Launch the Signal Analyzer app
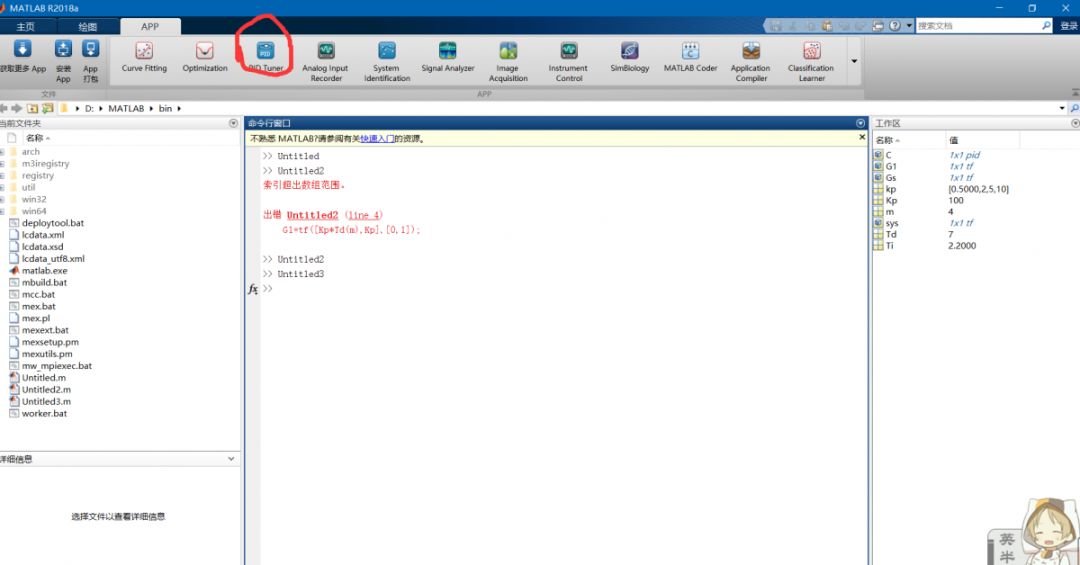 [448, 57]
